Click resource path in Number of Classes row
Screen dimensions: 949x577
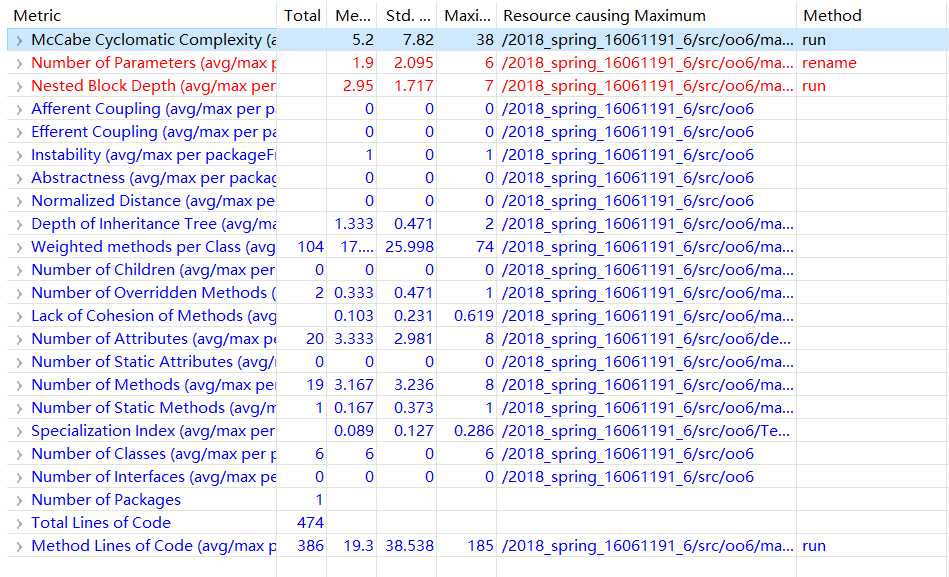click(628, 454)
